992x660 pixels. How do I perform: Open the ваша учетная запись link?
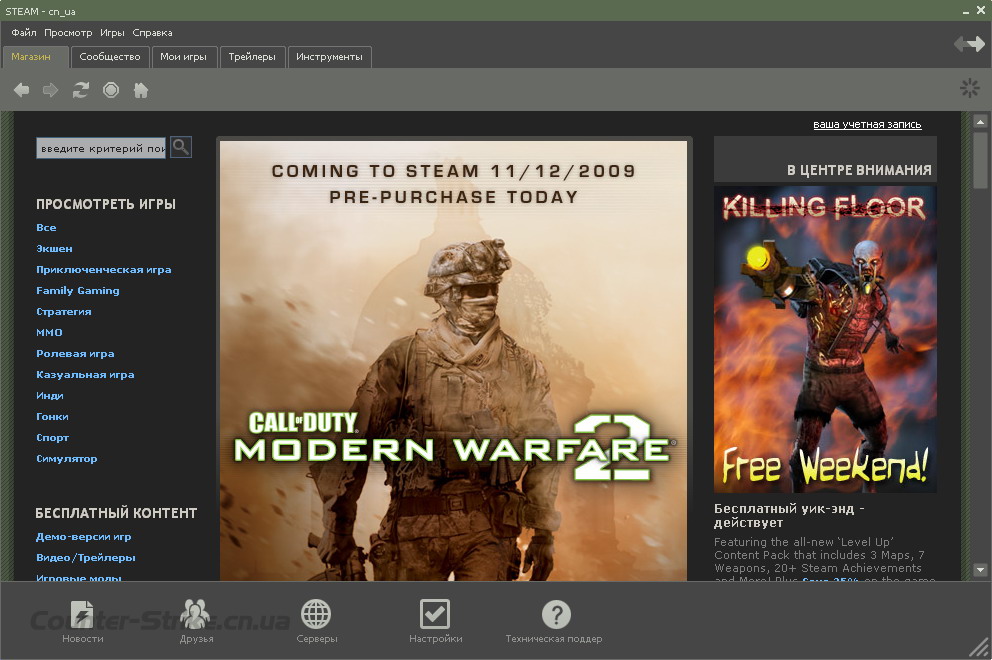867,125
